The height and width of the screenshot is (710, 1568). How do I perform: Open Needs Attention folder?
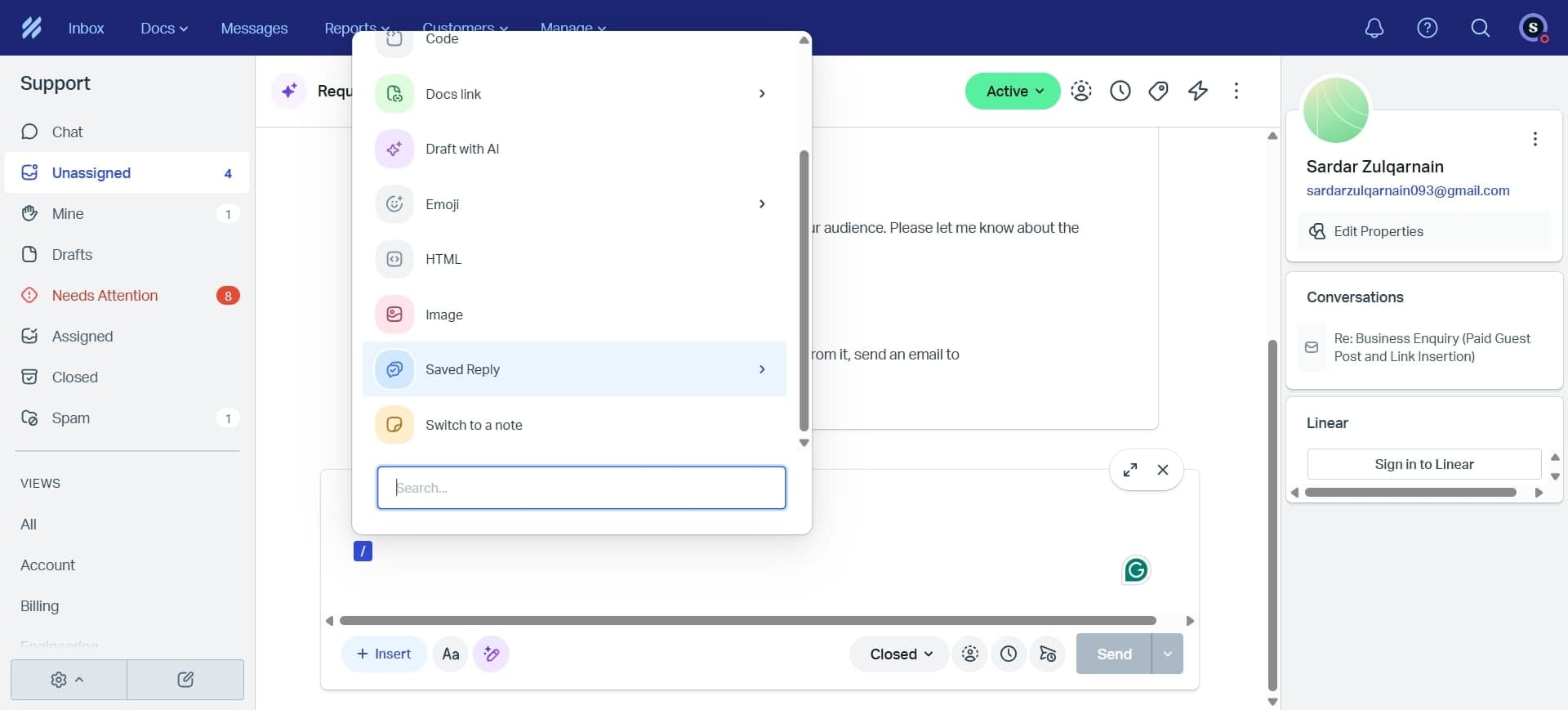(x=127, y=295)
